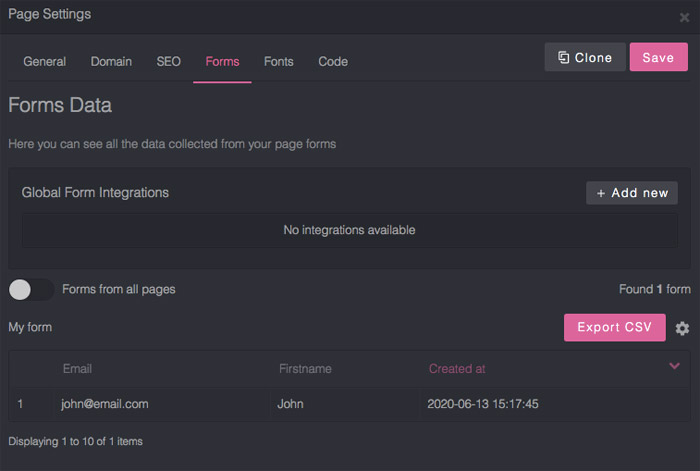Click the sort chevron in table header
This screenshot has height=471, width=700.
pyautogui.click(x=674, y=366)
